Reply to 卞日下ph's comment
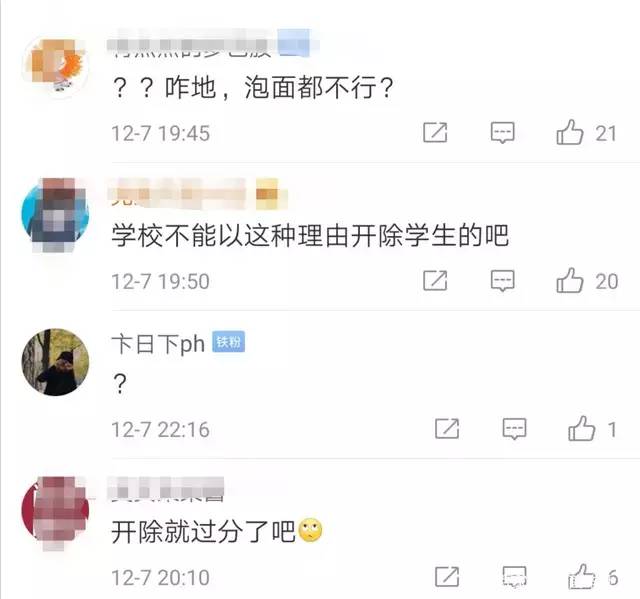This screenshot has height=599, width=640. [x=514, y=429]
